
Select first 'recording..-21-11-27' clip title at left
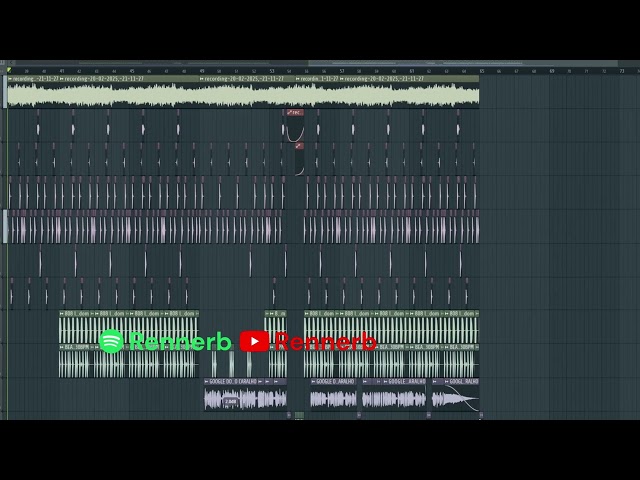click(35, 79)
